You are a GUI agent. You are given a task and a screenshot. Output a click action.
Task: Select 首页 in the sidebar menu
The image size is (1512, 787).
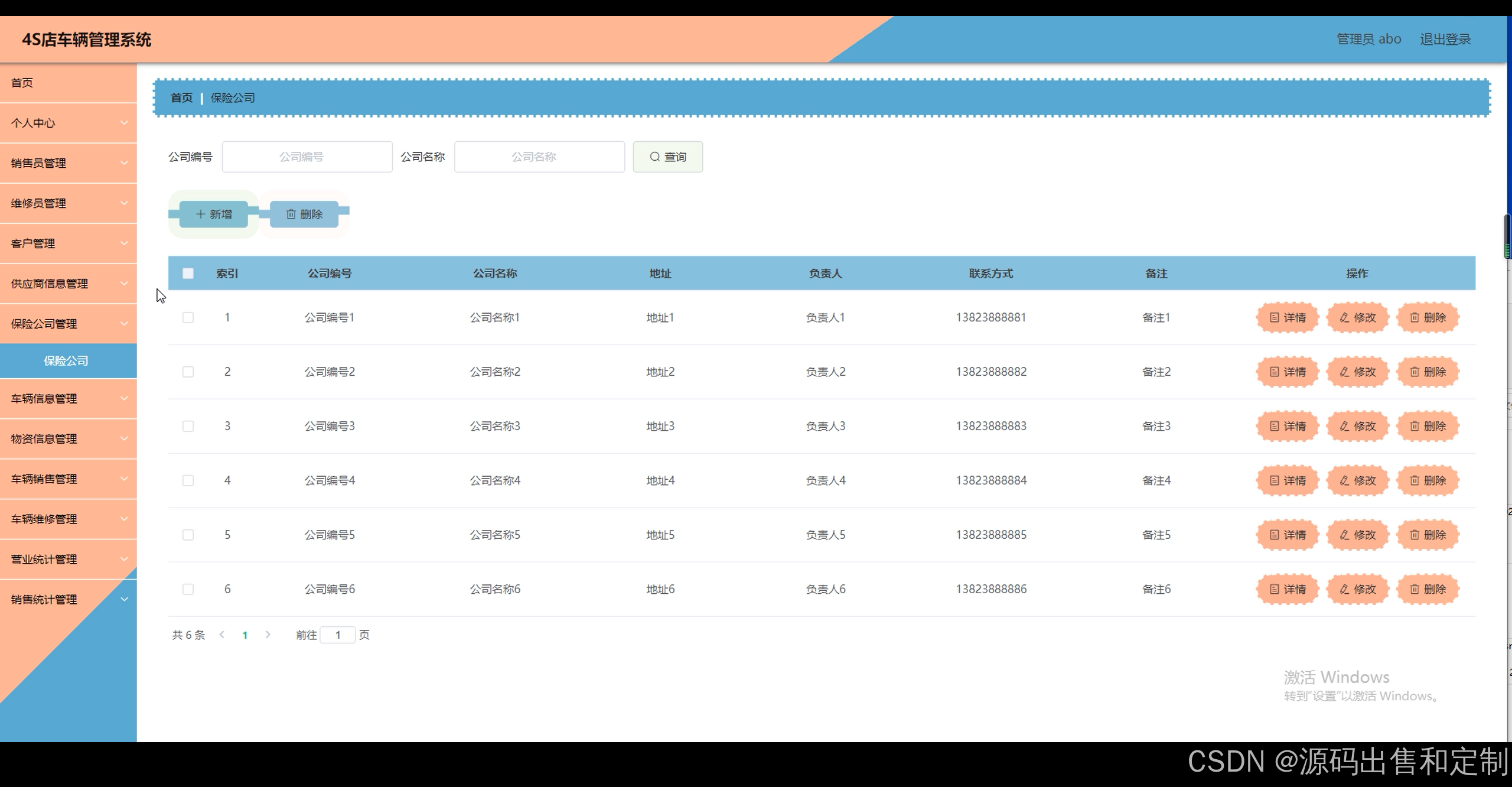coord(68,83)
